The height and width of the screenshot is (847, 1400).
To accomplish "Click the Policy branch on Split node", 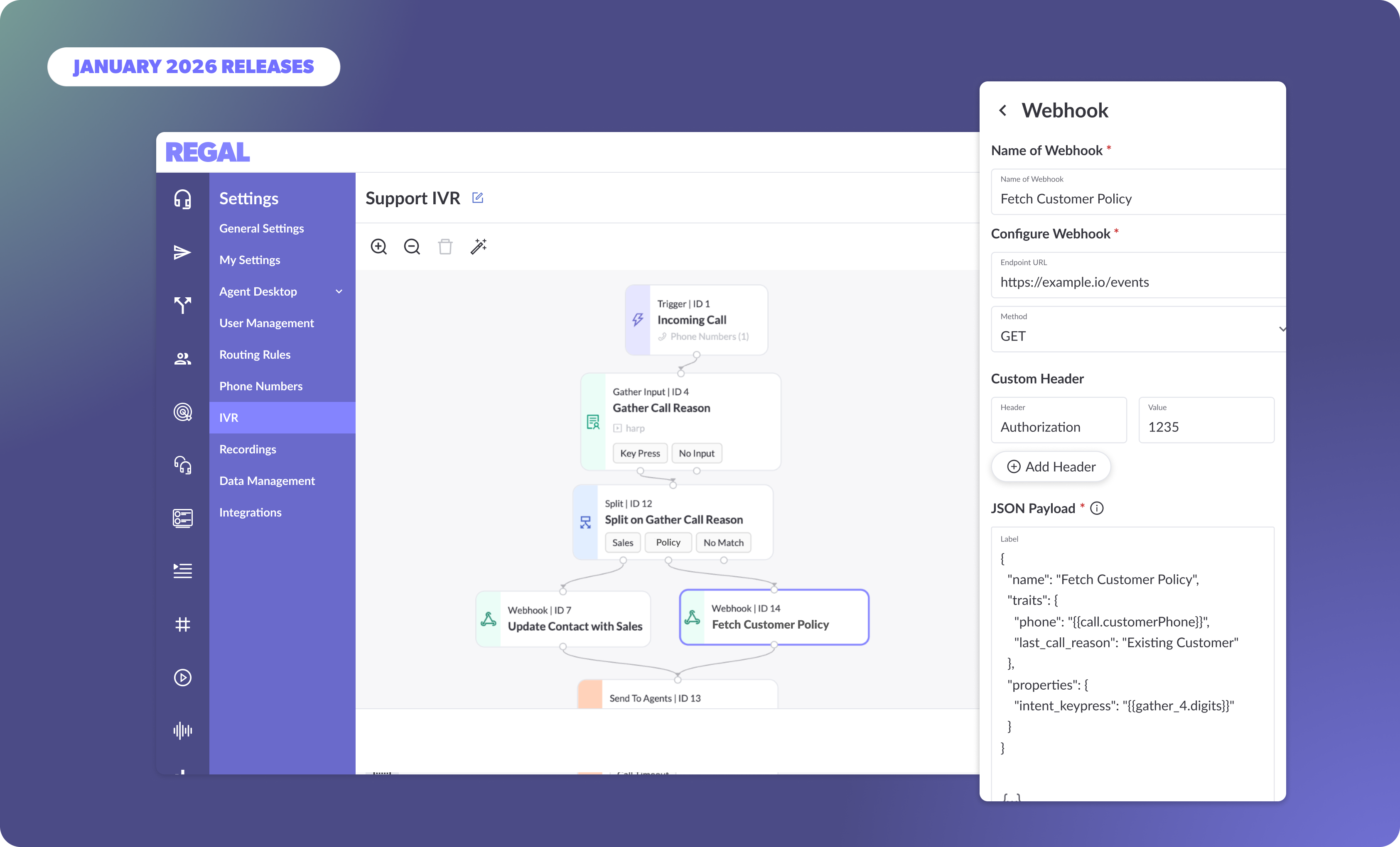I will pyautogui.click(x=668, y=542).
